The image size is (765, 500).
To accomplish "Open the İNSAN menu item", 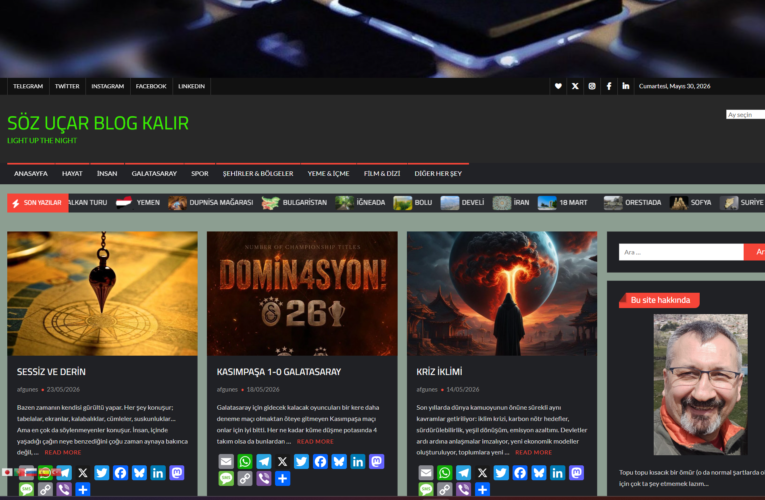I will (x=107, y=174).
